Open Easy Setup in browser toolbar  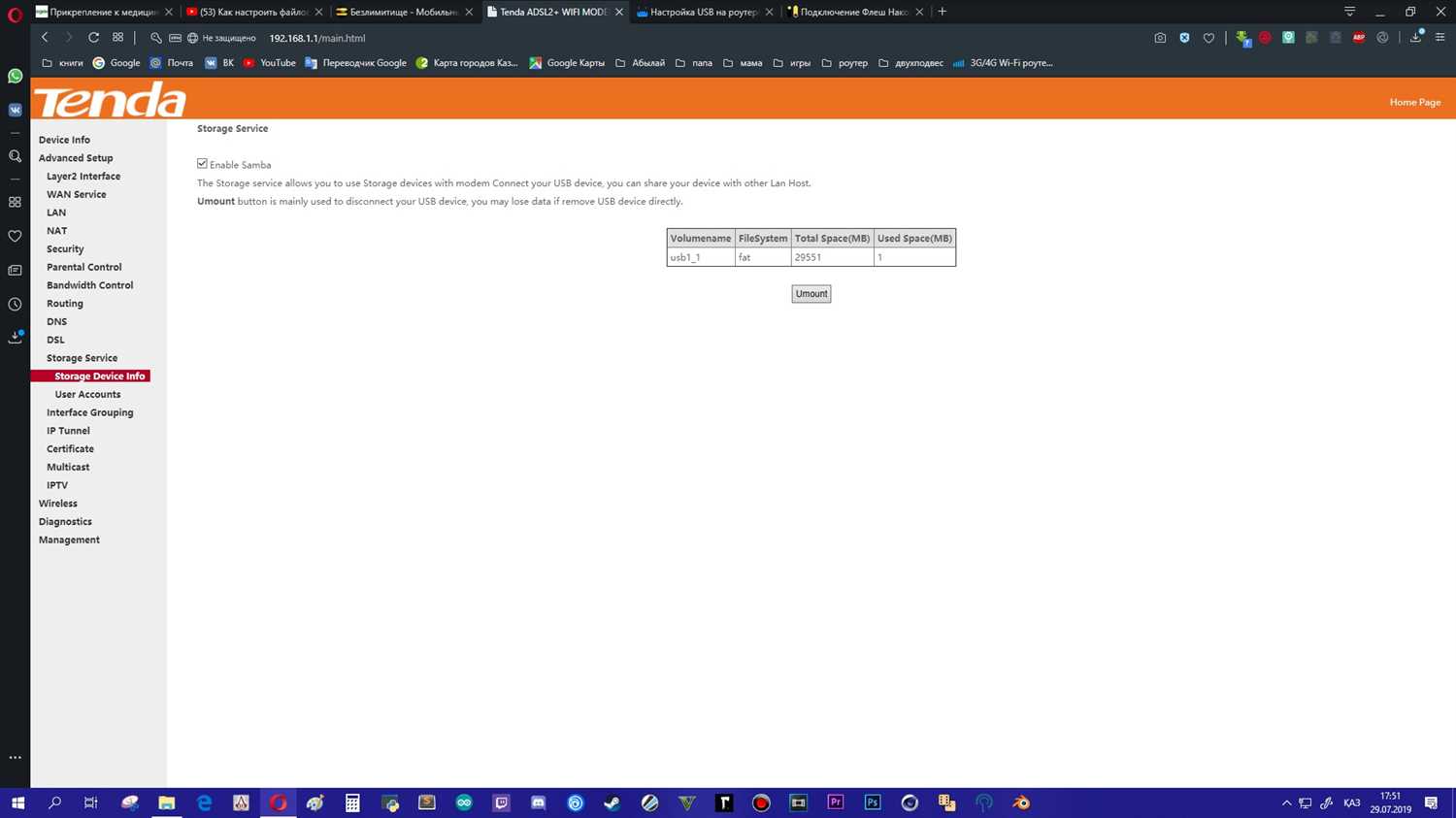[x=1440, y=38]
